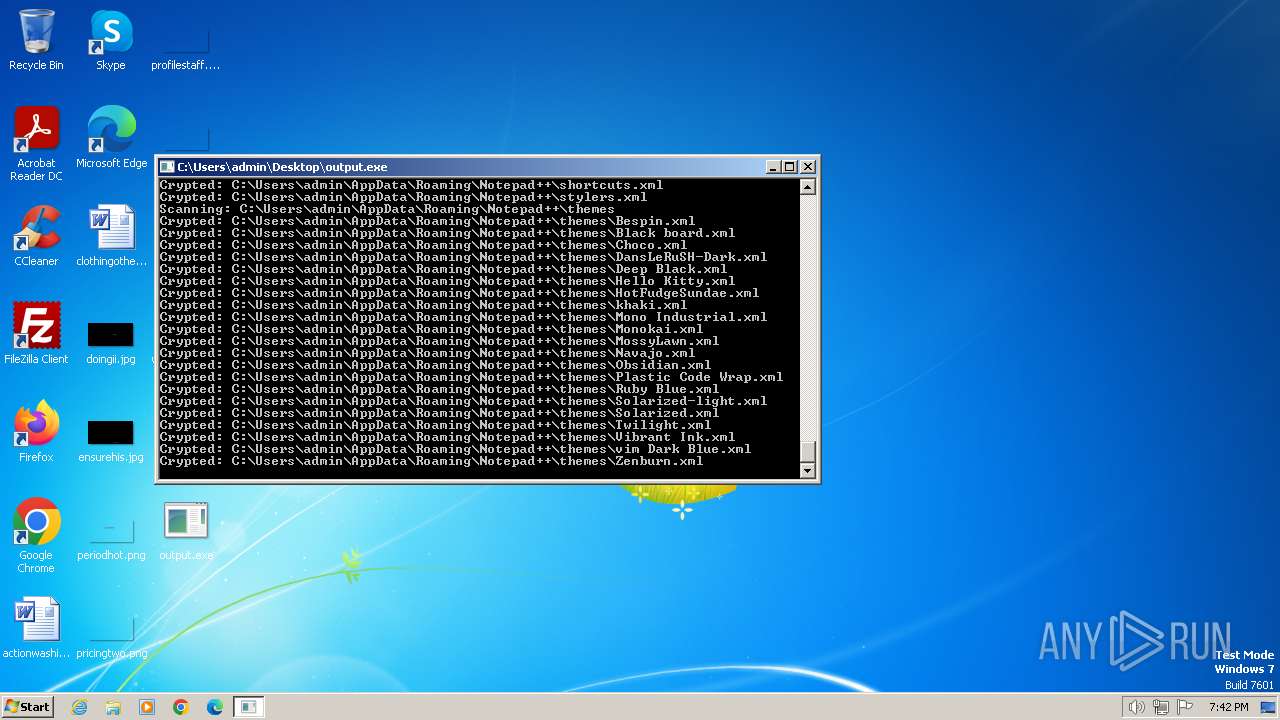
Task: Open the volume control in tray
Action: tap(1136, 707)
